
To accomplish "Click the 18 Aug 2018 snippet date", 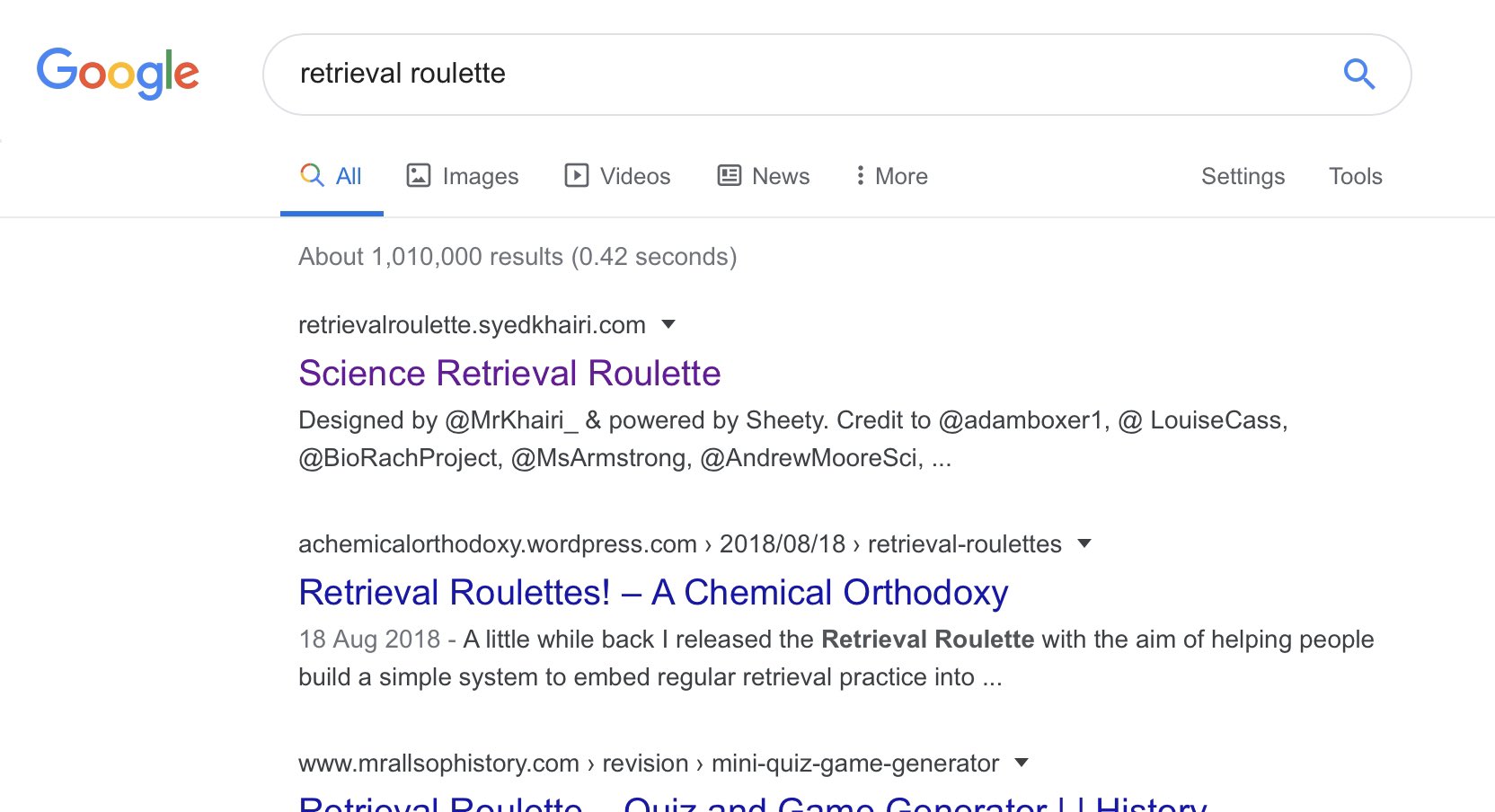I will [x=369, y=639].
